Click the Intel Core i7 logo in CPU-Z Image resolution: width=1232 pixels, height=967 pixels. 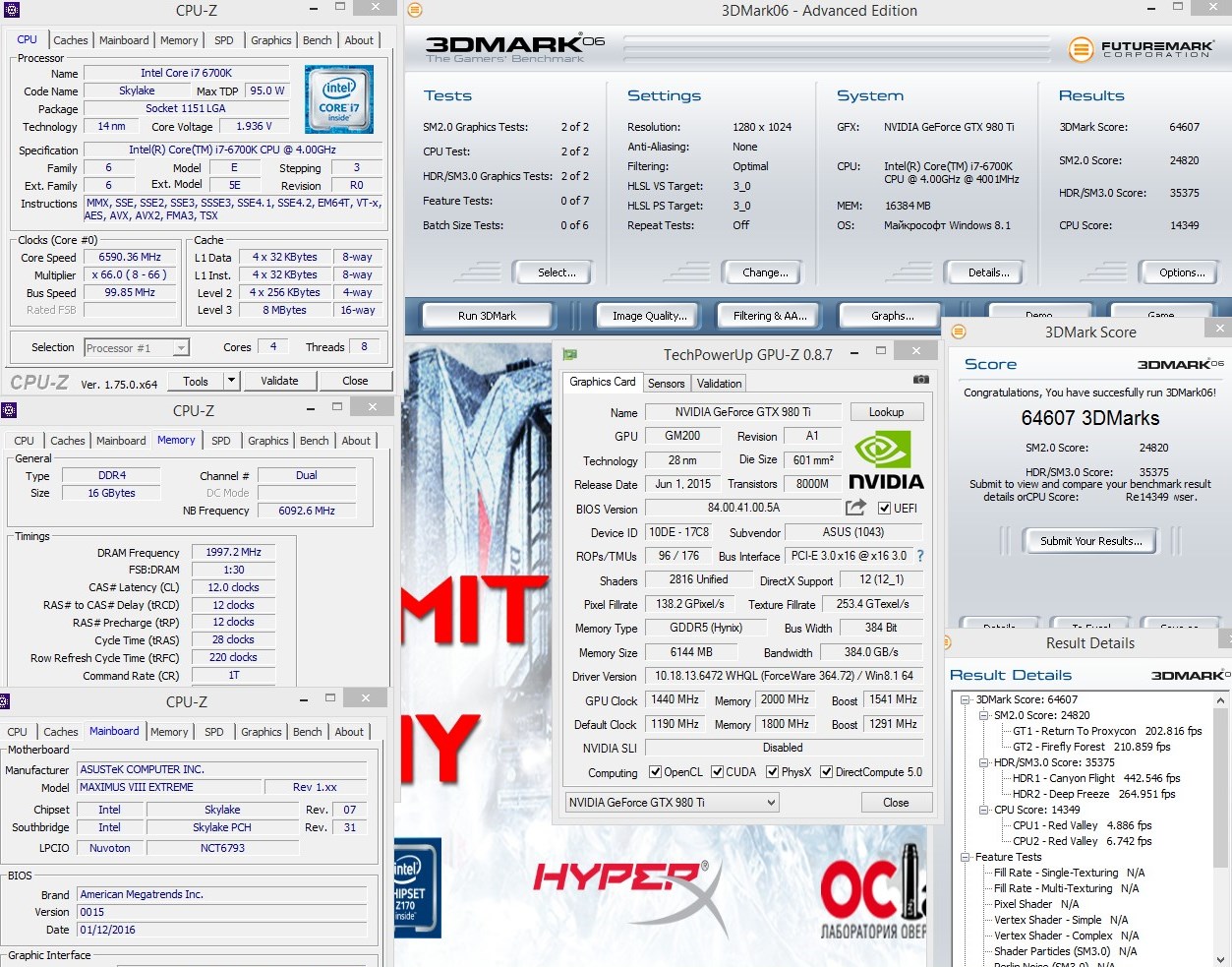pos(339,99)
